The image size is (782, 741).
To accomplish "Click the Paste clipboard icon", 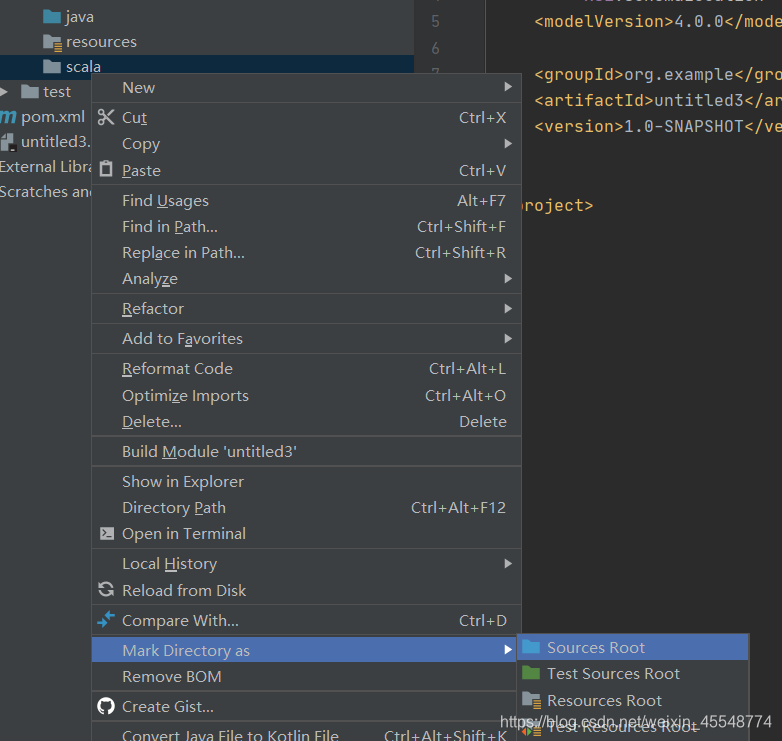I will point(106,169).
